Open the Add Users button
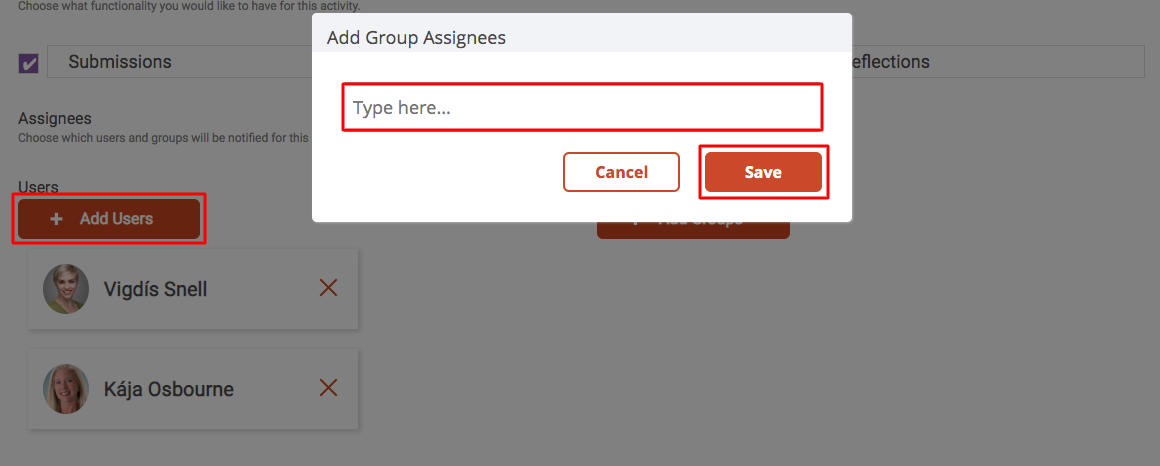 (x=109, y=219)
